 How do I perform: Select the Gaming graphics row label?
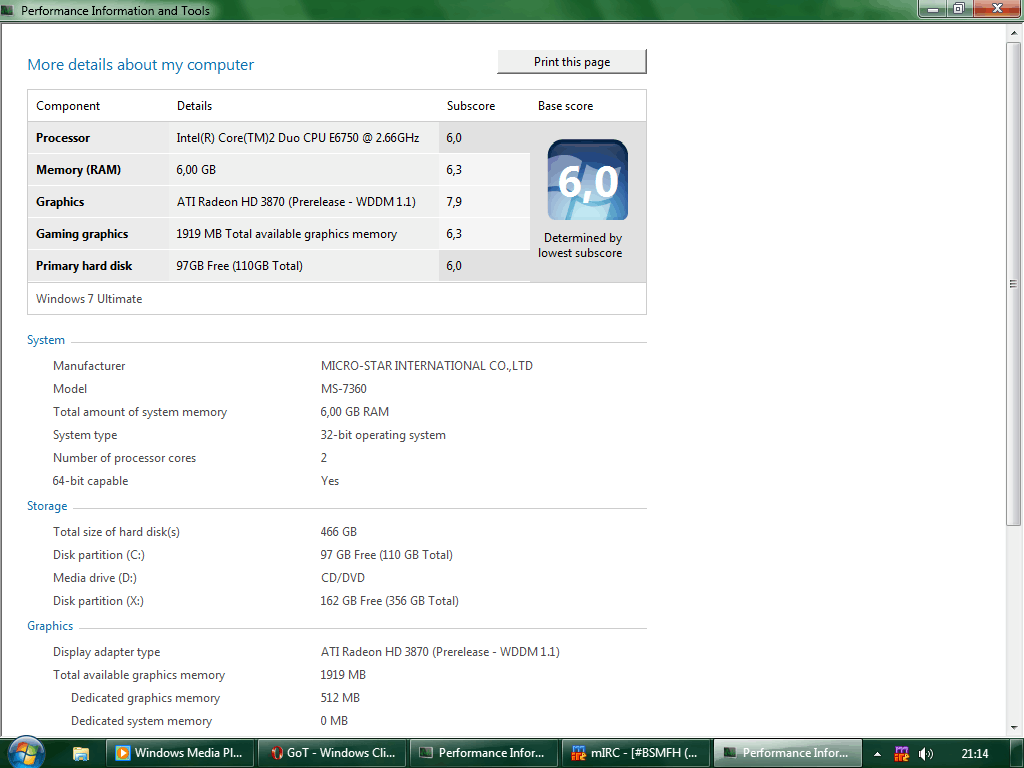point(82,234)
